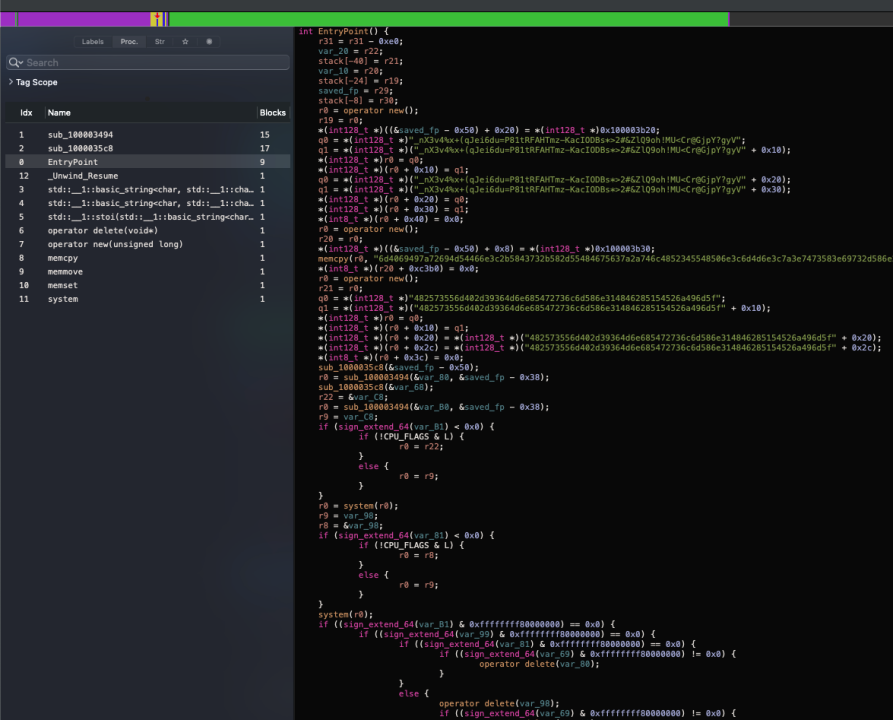This screenshot has height=720, width=893.
Task: Click the 'operator delete(var_98);' line
Action: pyautogui.click(x=499, y=703)
